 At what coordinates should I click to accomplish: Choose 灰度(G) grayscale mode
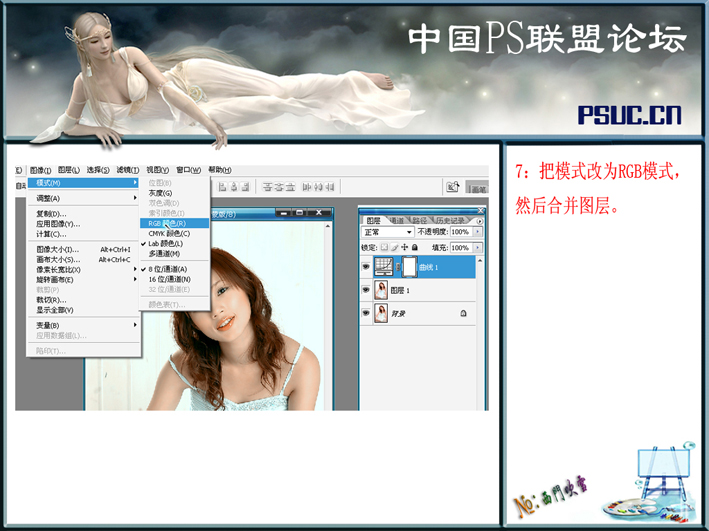pos(175,193)
